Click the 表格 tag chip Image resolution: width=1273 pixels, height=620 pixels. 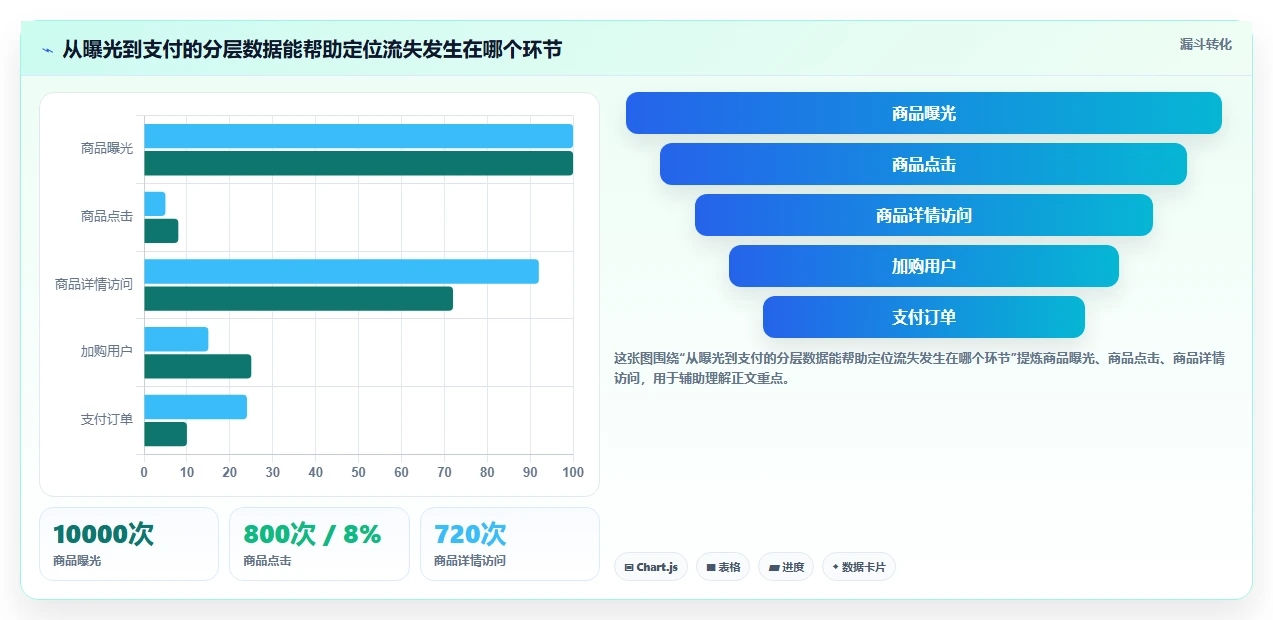[x=723, y=567]
